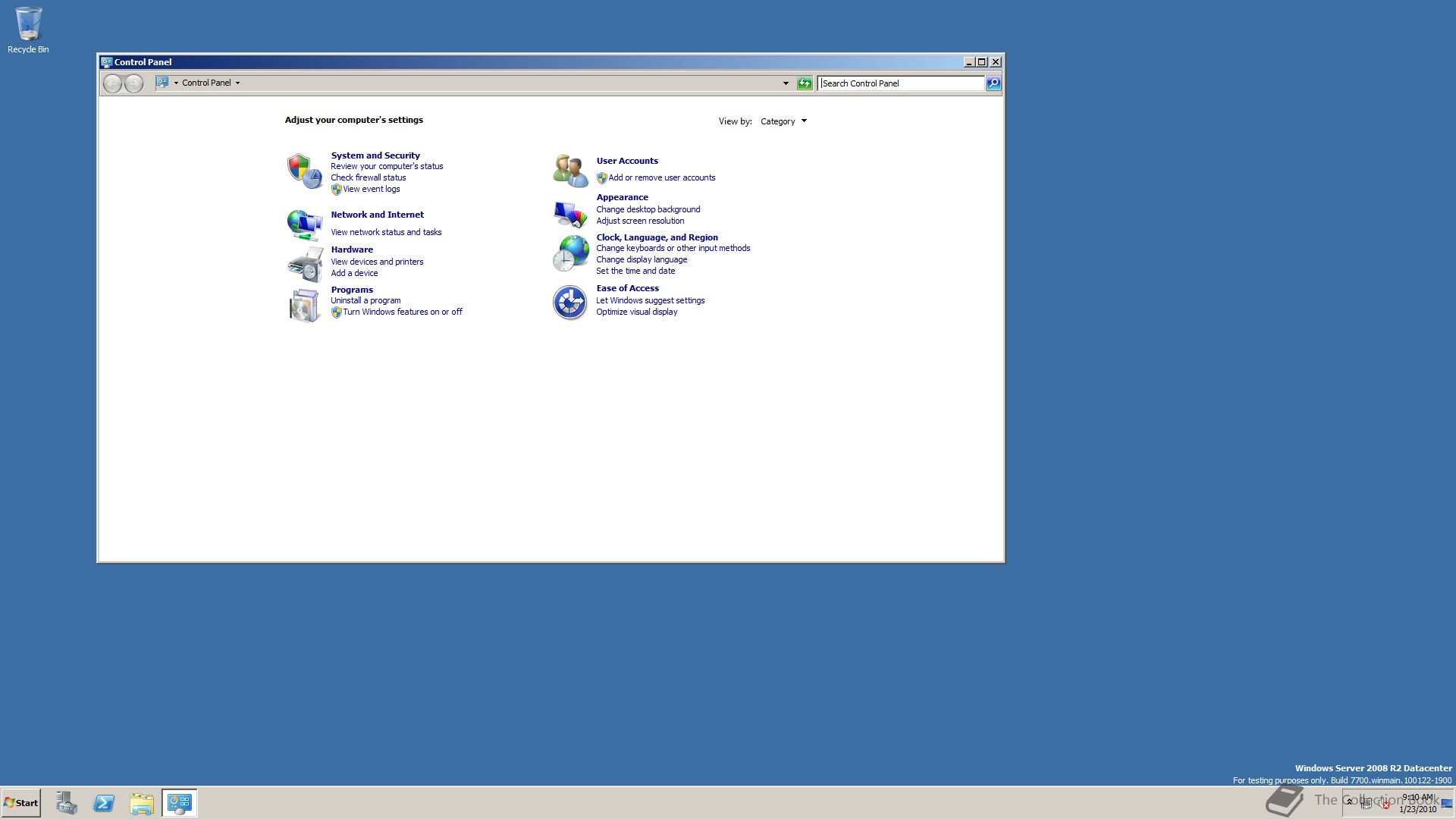Screen dimensions: 1456x819
Task: Click Change keyboards or other input methods
Action: 673,249
